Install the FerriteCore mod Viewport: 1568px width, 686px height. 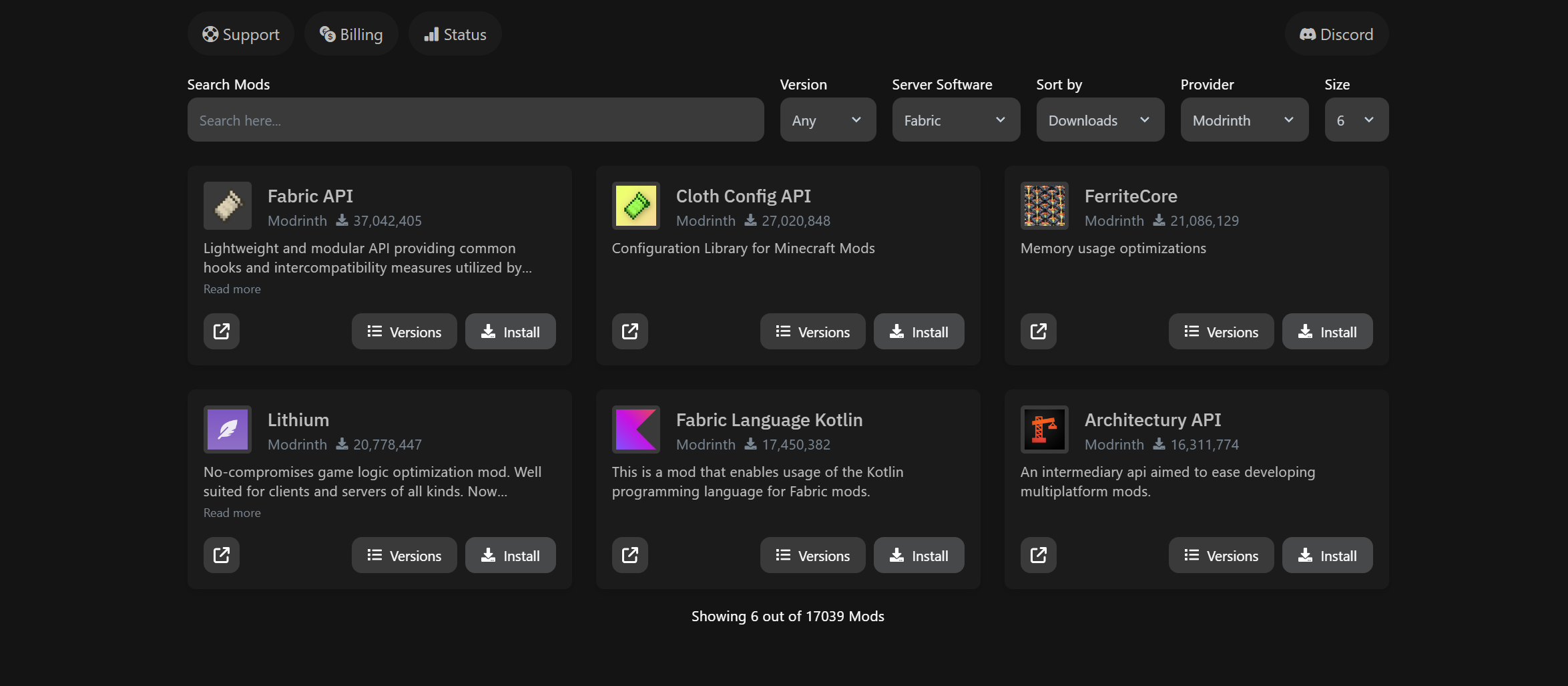pos(1328,331)
